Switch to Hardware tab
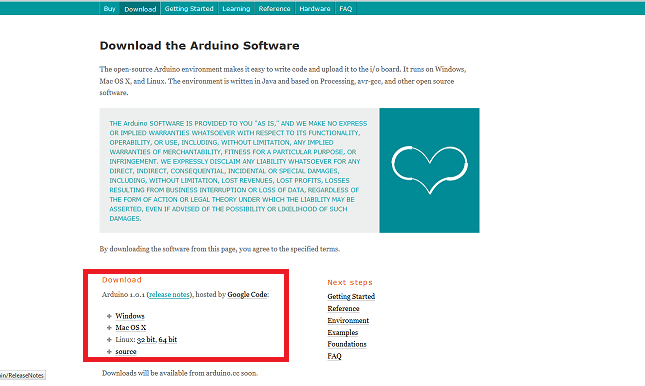Viewport: 645px width, 386px height. point(315,9)
